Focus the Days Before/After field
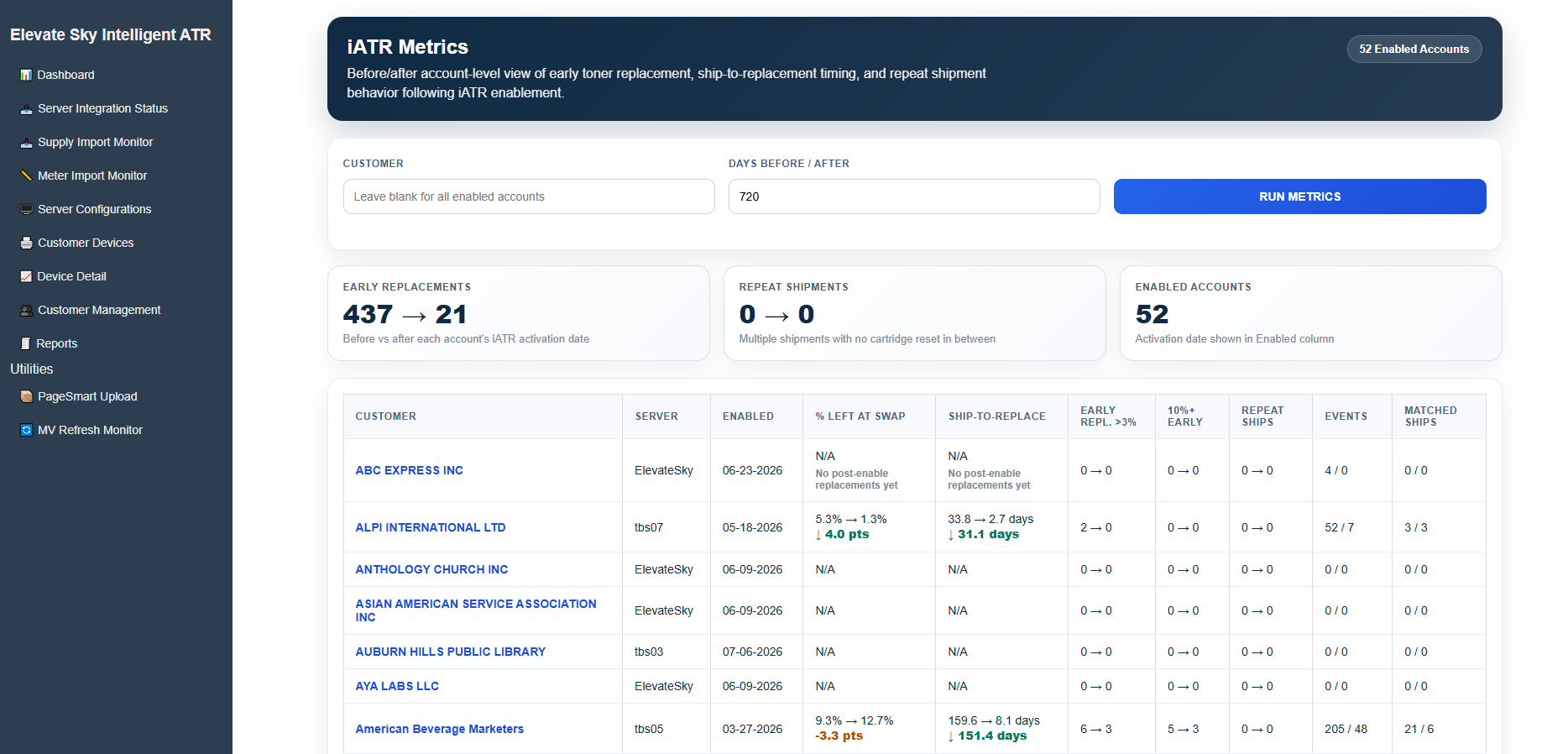The width and height of the screenshot is (1568, 754). (x=914, y=196)
